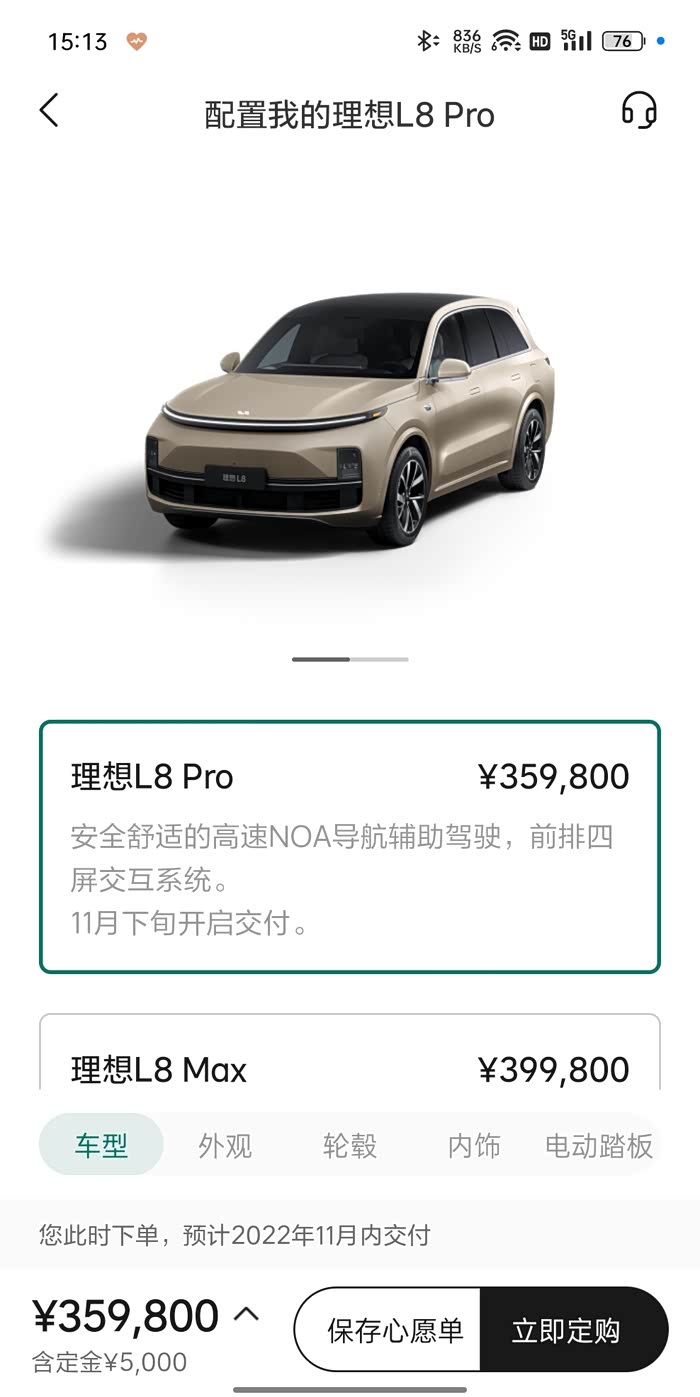This screenshot has height=1397, width=700.
Task: Open the 内饰 tab
Action: click(474, 1145)
